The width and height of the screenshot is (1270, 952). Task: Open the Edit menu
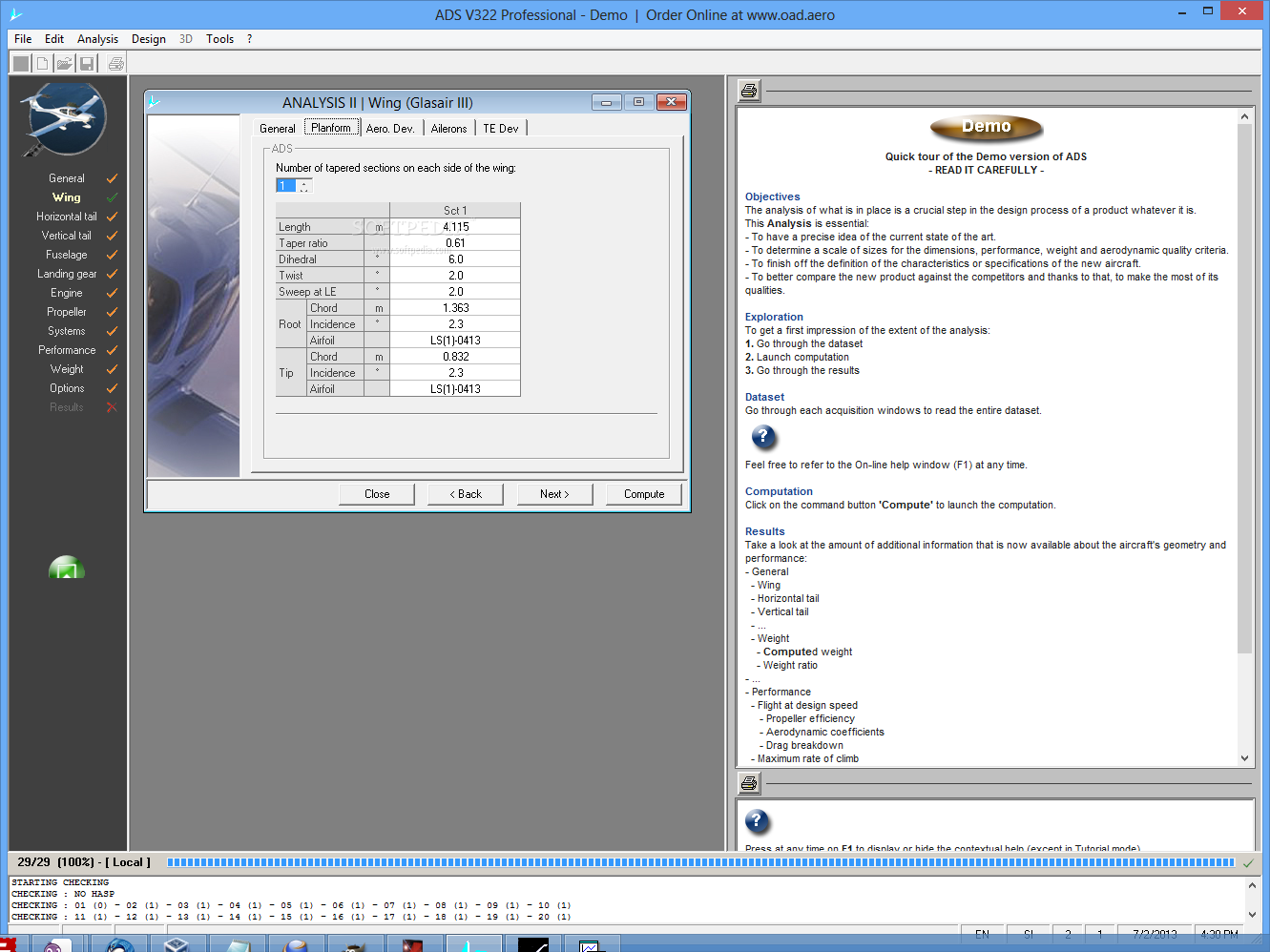pos(54,39)
